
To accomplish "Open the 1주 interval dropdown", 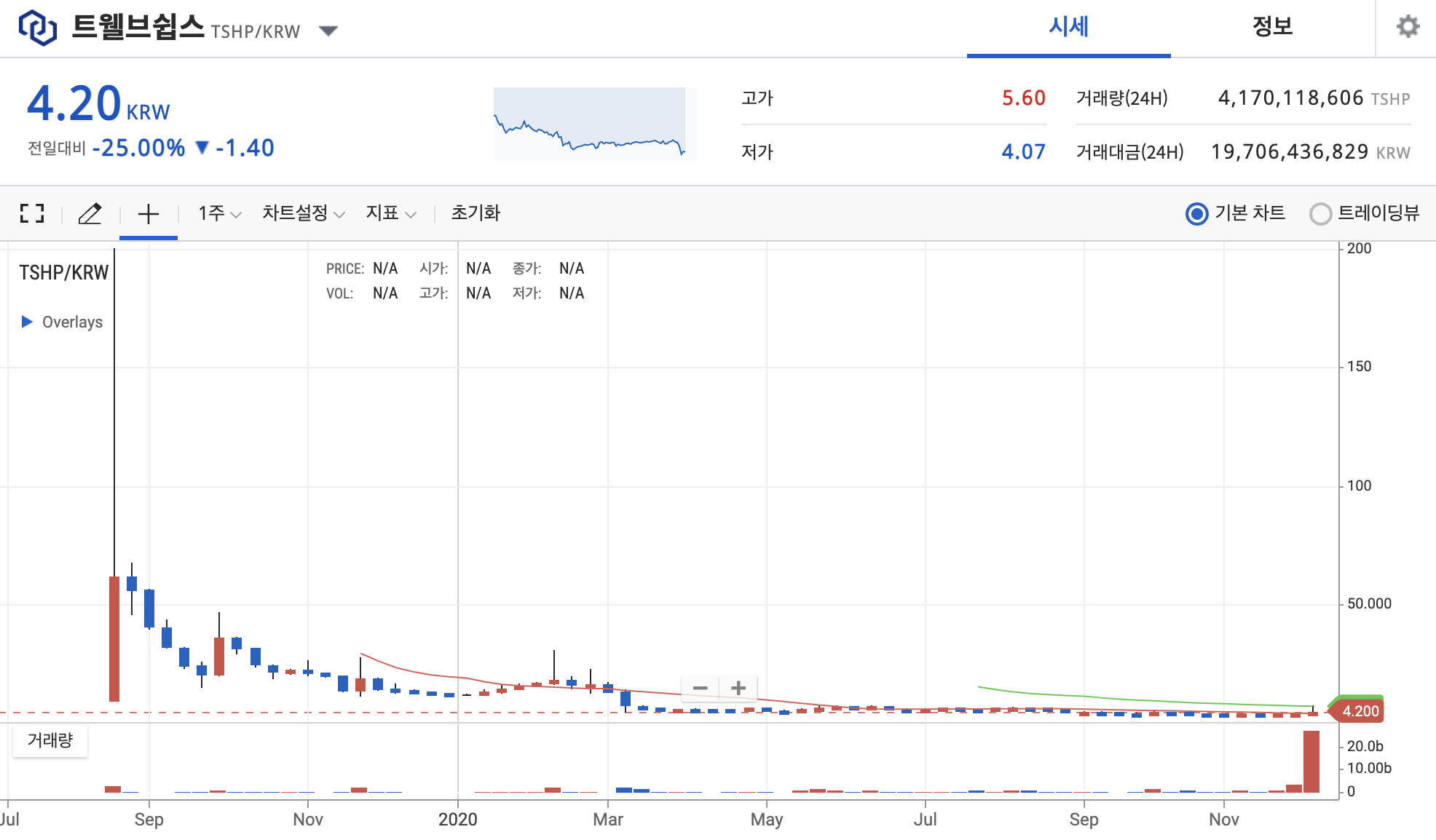I will click(219, 213).
